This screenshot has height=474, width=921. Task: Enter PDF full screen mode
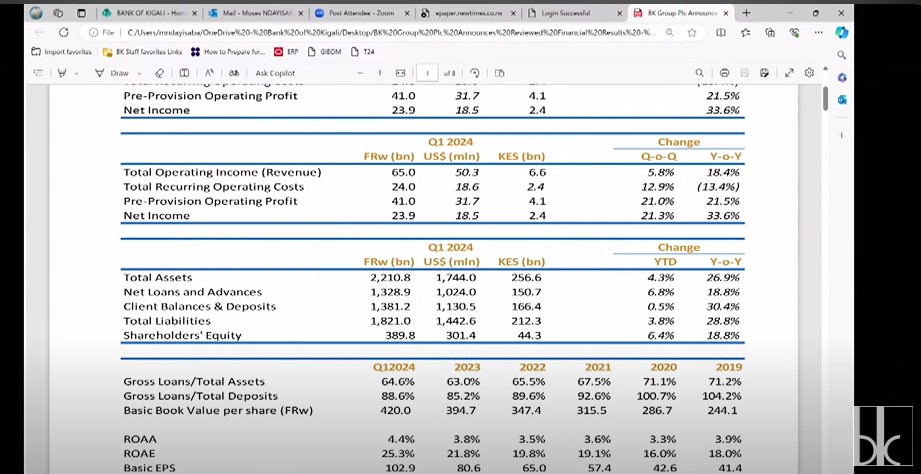coord(787,73)
